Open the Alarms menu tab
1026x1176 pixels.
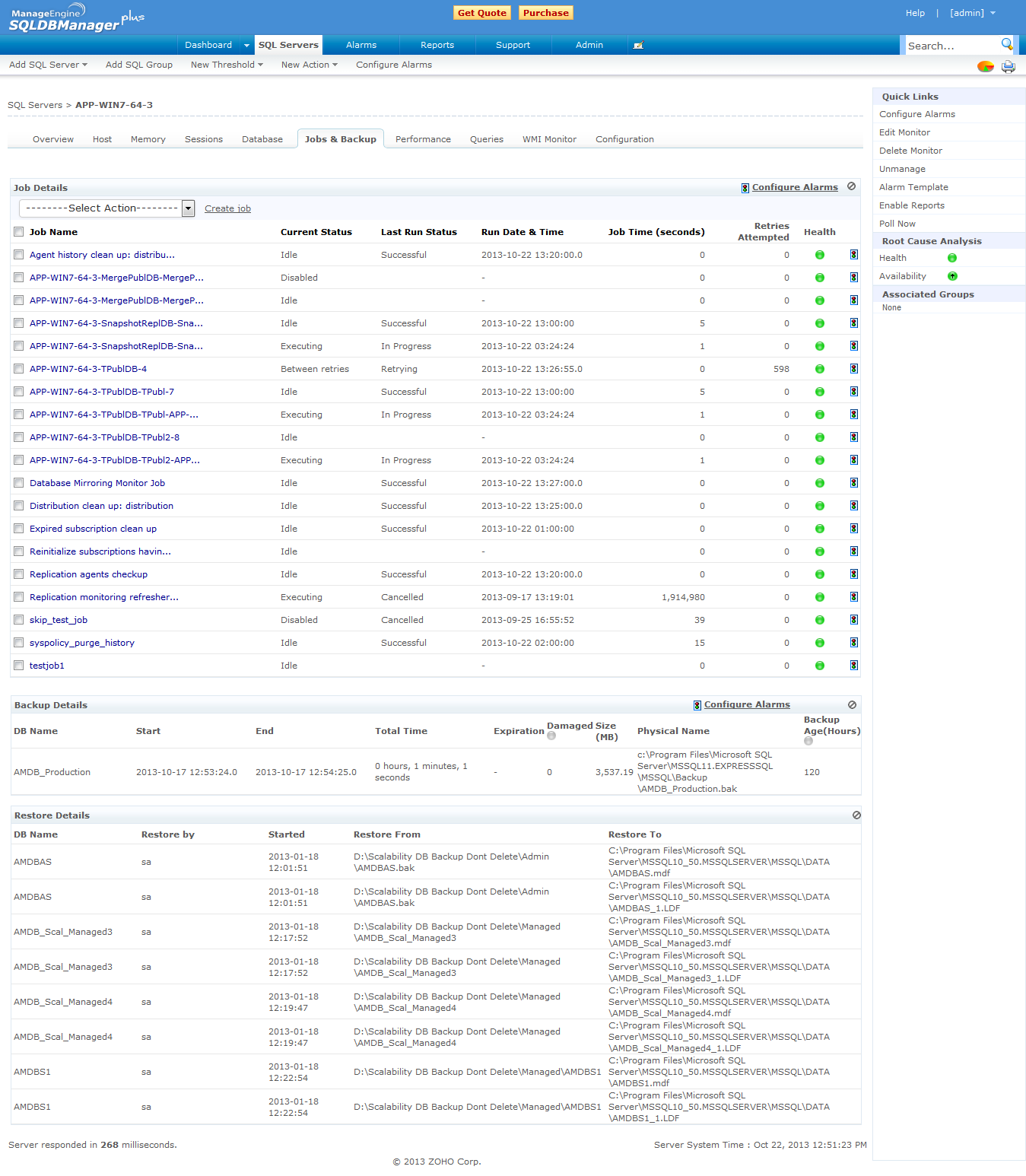pos(361,45)
